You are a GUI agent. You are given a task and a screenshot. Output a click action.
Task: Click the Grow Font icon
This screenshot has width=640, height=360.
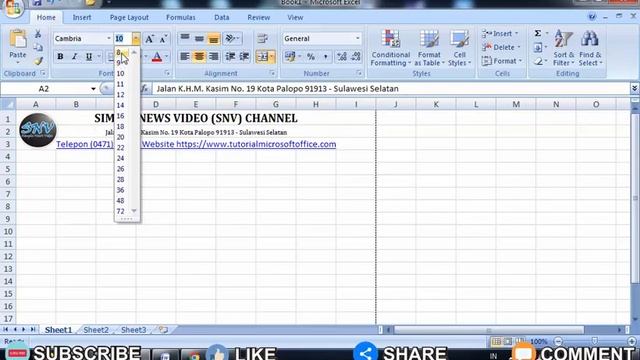(149, 39)
